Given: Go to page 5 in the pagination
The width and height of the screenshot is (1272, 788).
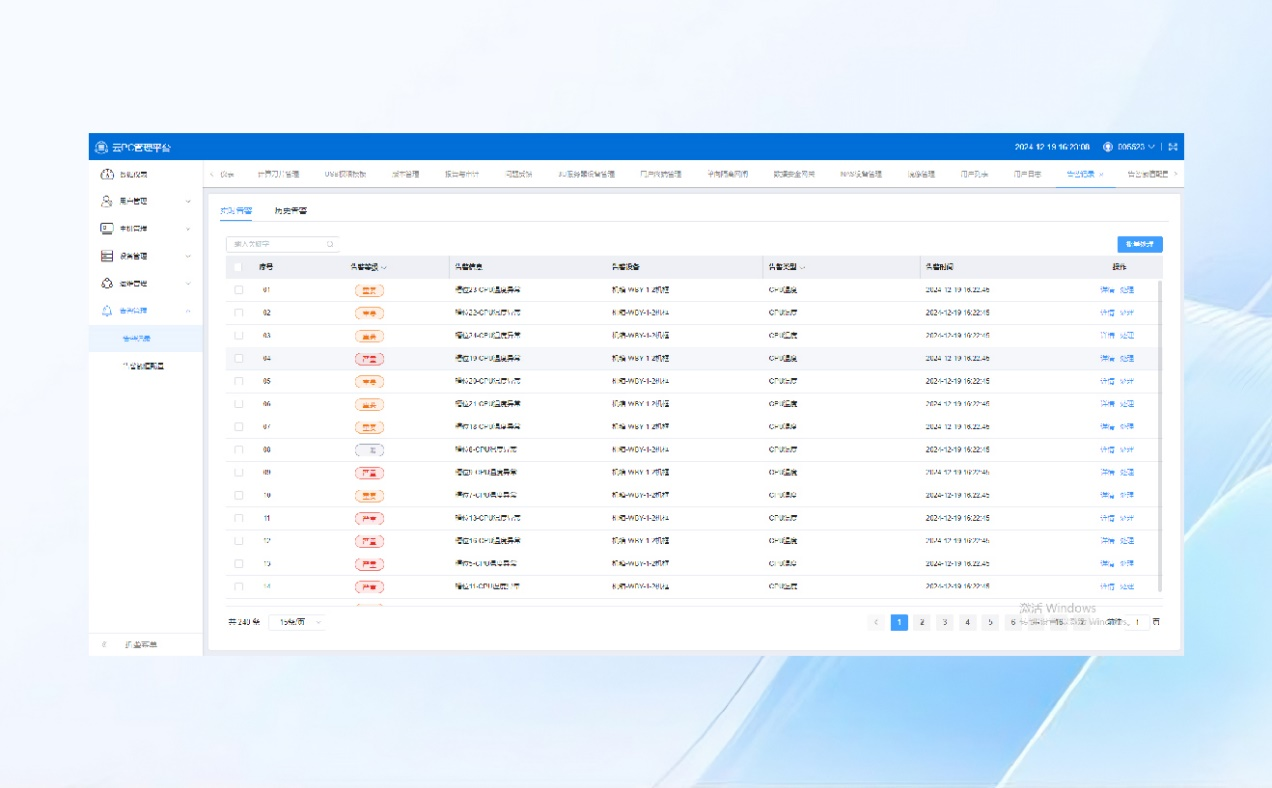Looking at the screenshot, I should click(x=990, y=622).
